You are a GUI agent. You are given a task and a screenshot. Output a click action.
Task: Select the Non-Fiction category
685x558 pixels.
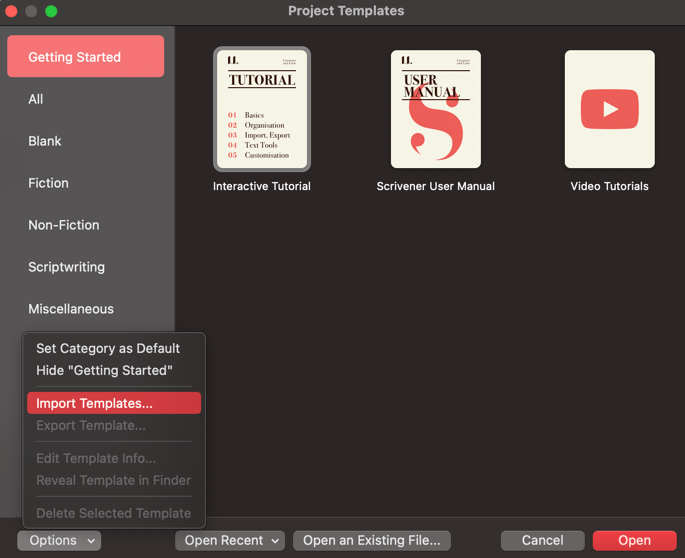click(63, 225)
